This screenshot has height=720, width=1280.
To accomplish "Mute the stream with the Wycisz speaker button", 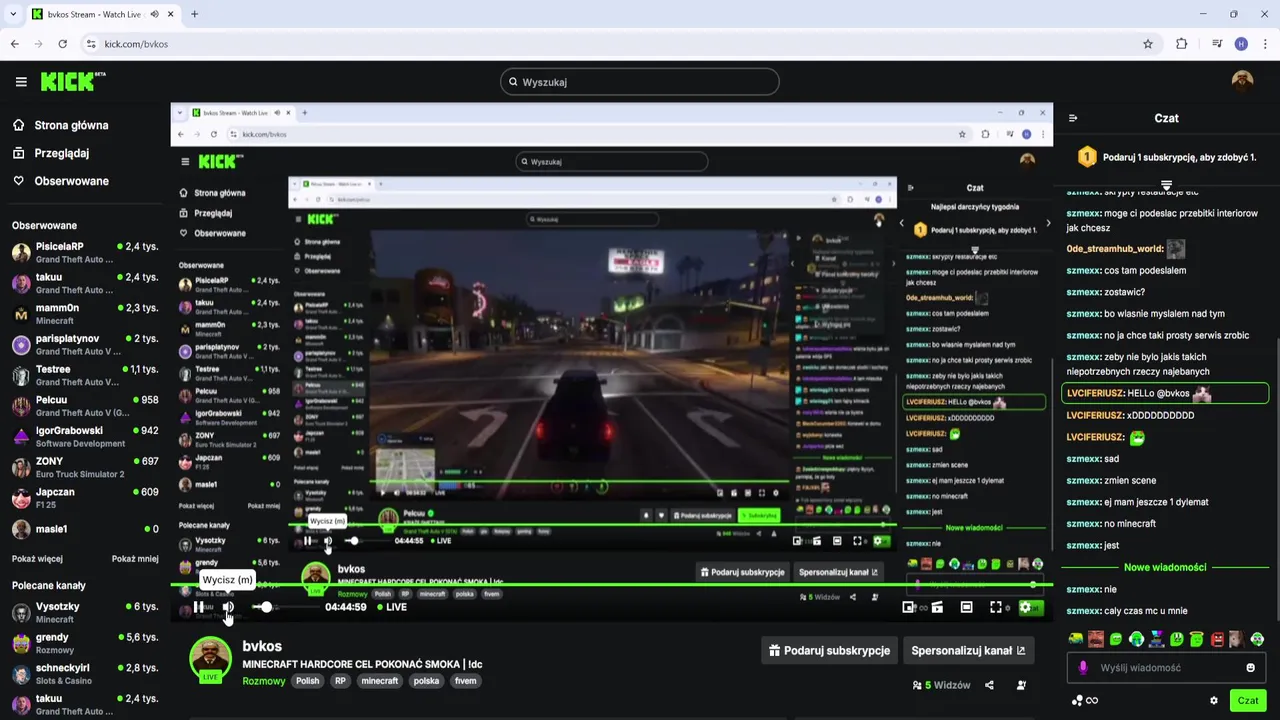I will coord(228,607).
